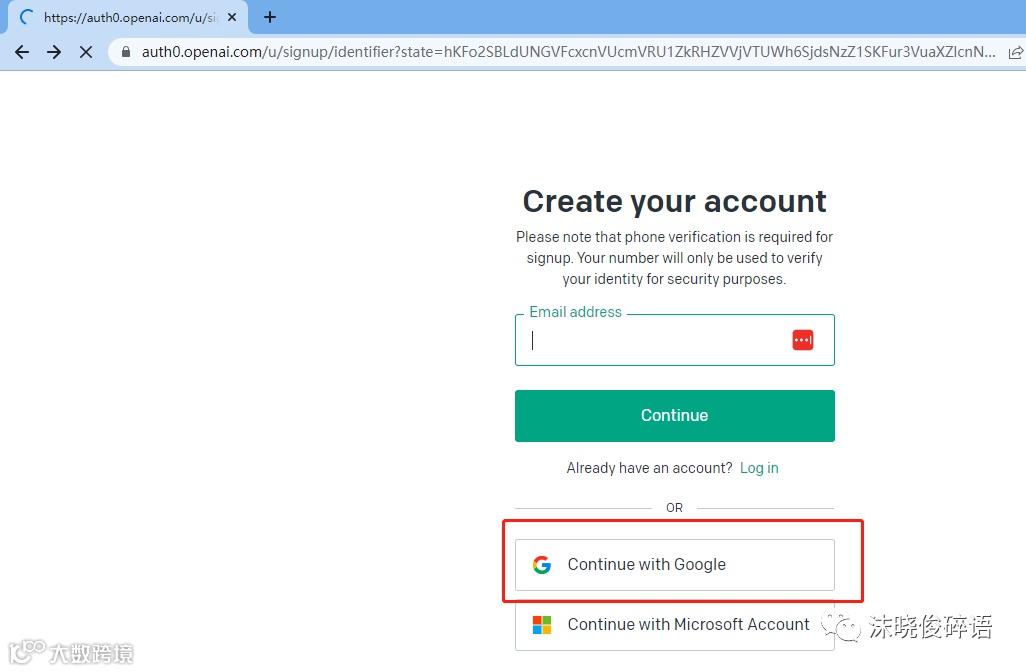
Task: Click the Create your account heading
Action: (x=675, y=201)
